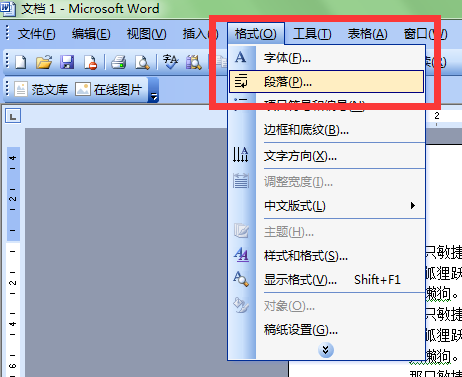This screenshot has height=377, width=462.
Task: Click the Word document icon in title bar
Action: (x=7, y=8)
